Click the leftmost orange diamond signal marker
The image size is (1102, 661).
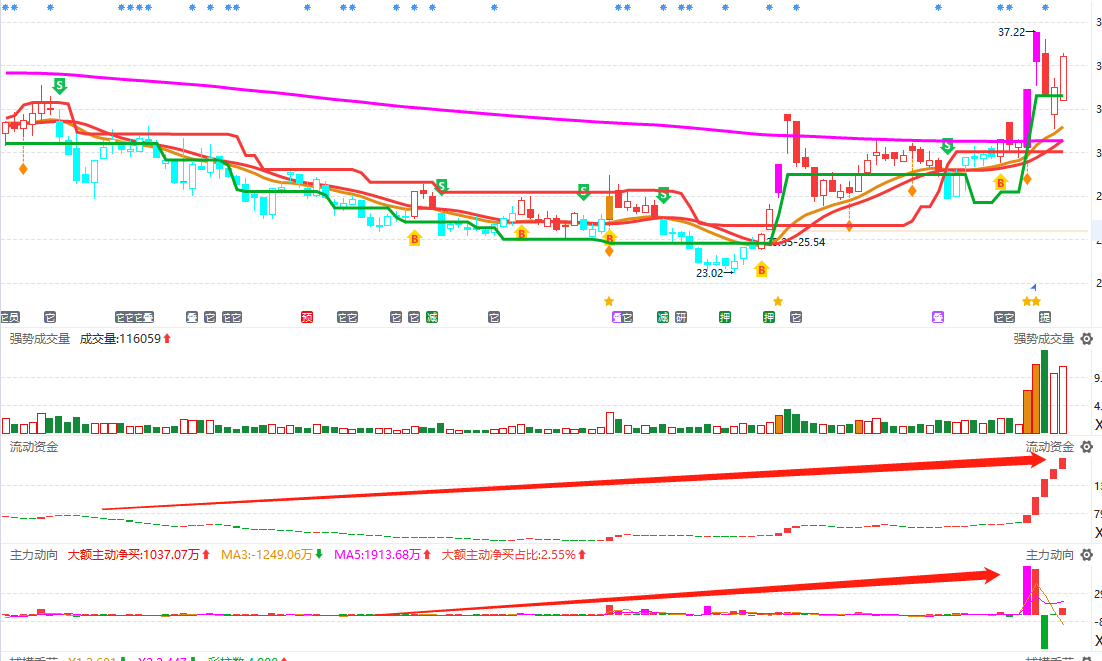pos(23,169)
